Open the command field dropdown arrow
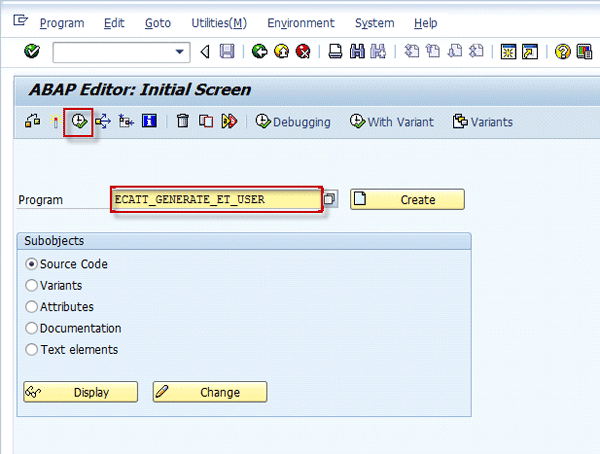Screen dimensions: 600x454 pyautogui.click(x=179, y=52)
